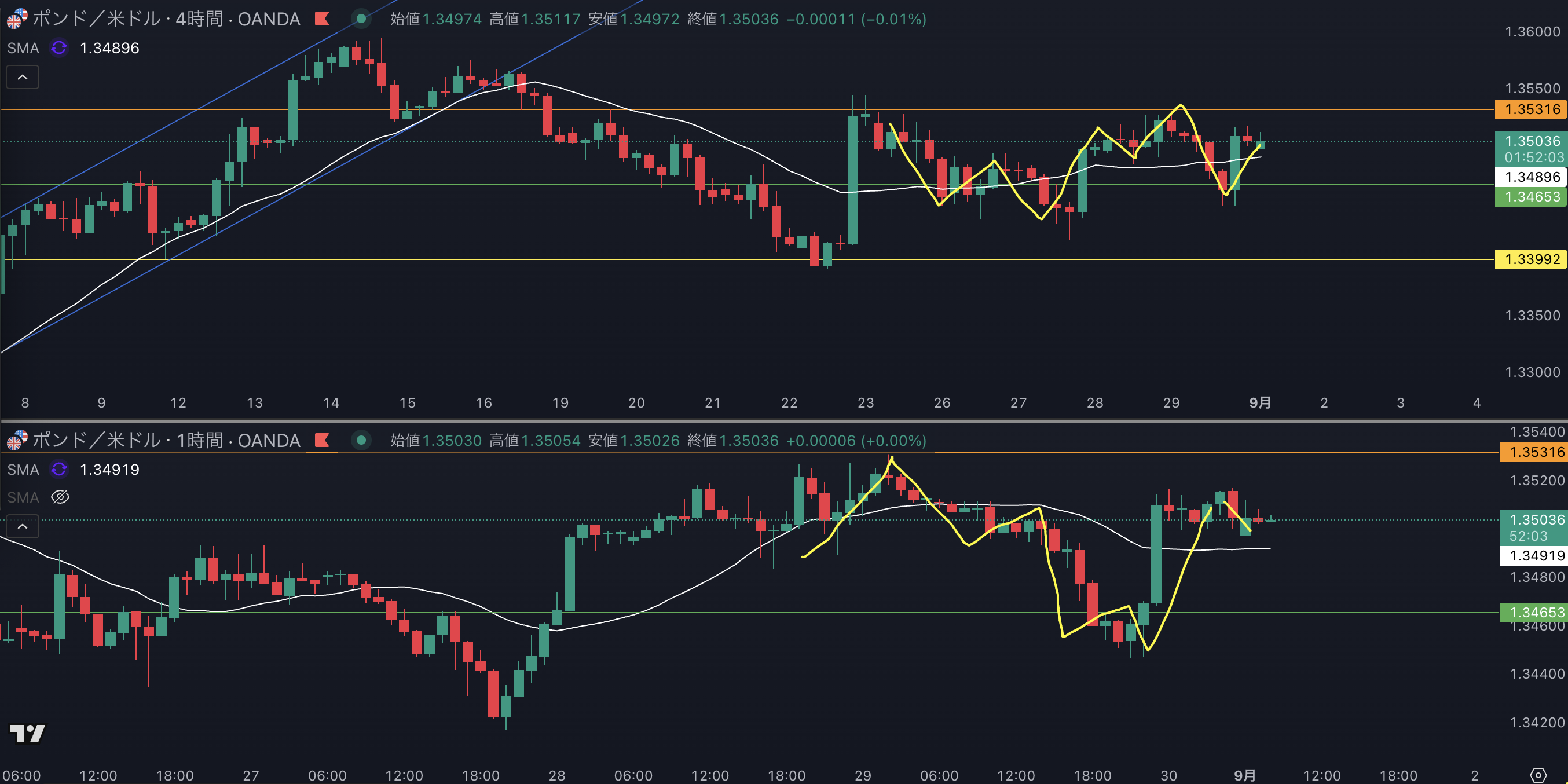Show the hidden SMA indicator via eye icon
Viewport: 1568px width, 784px height.
tap(60, 497)
